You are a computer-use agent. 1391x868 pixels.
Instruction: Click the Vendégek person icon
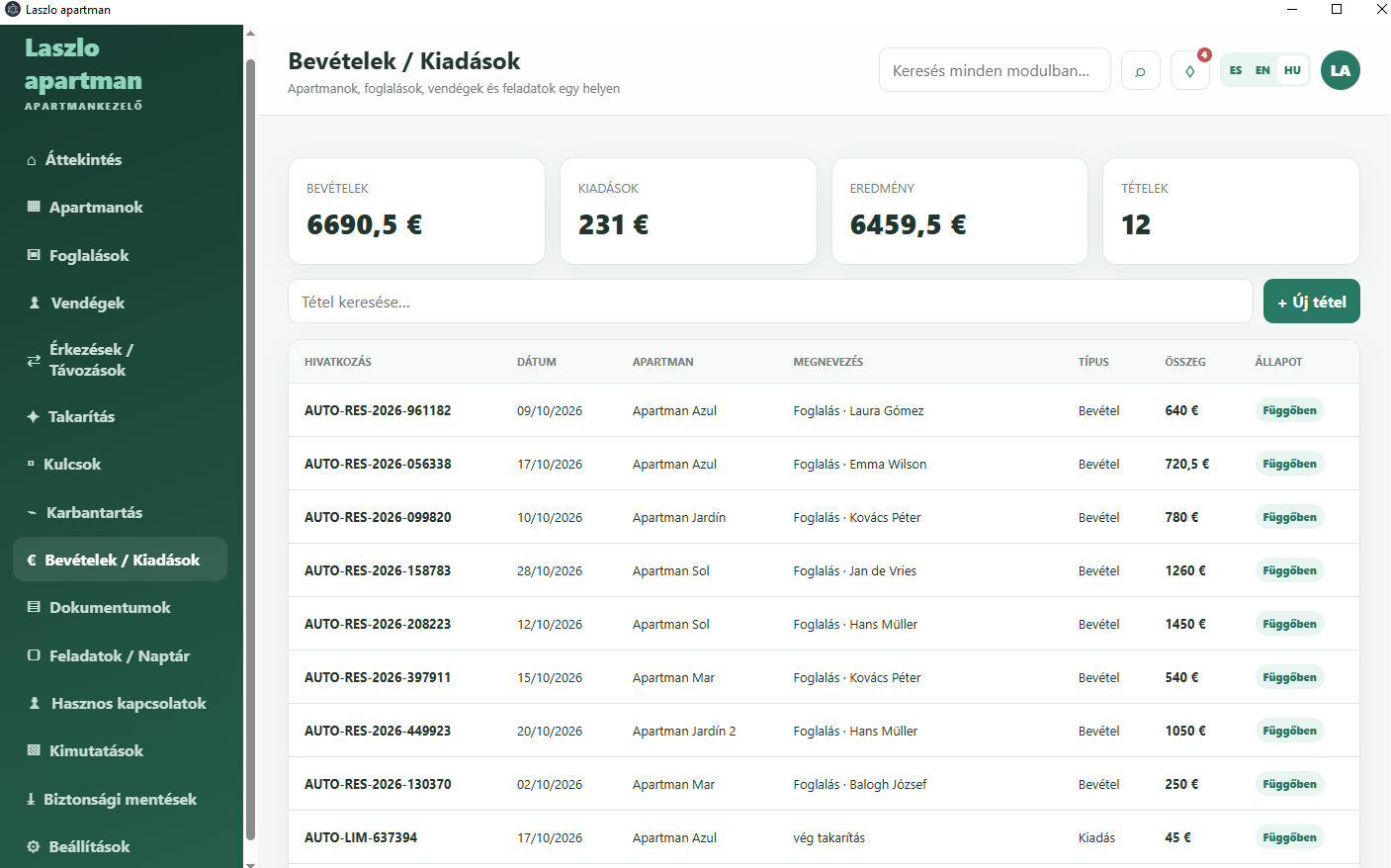click(x=35, y=304)
